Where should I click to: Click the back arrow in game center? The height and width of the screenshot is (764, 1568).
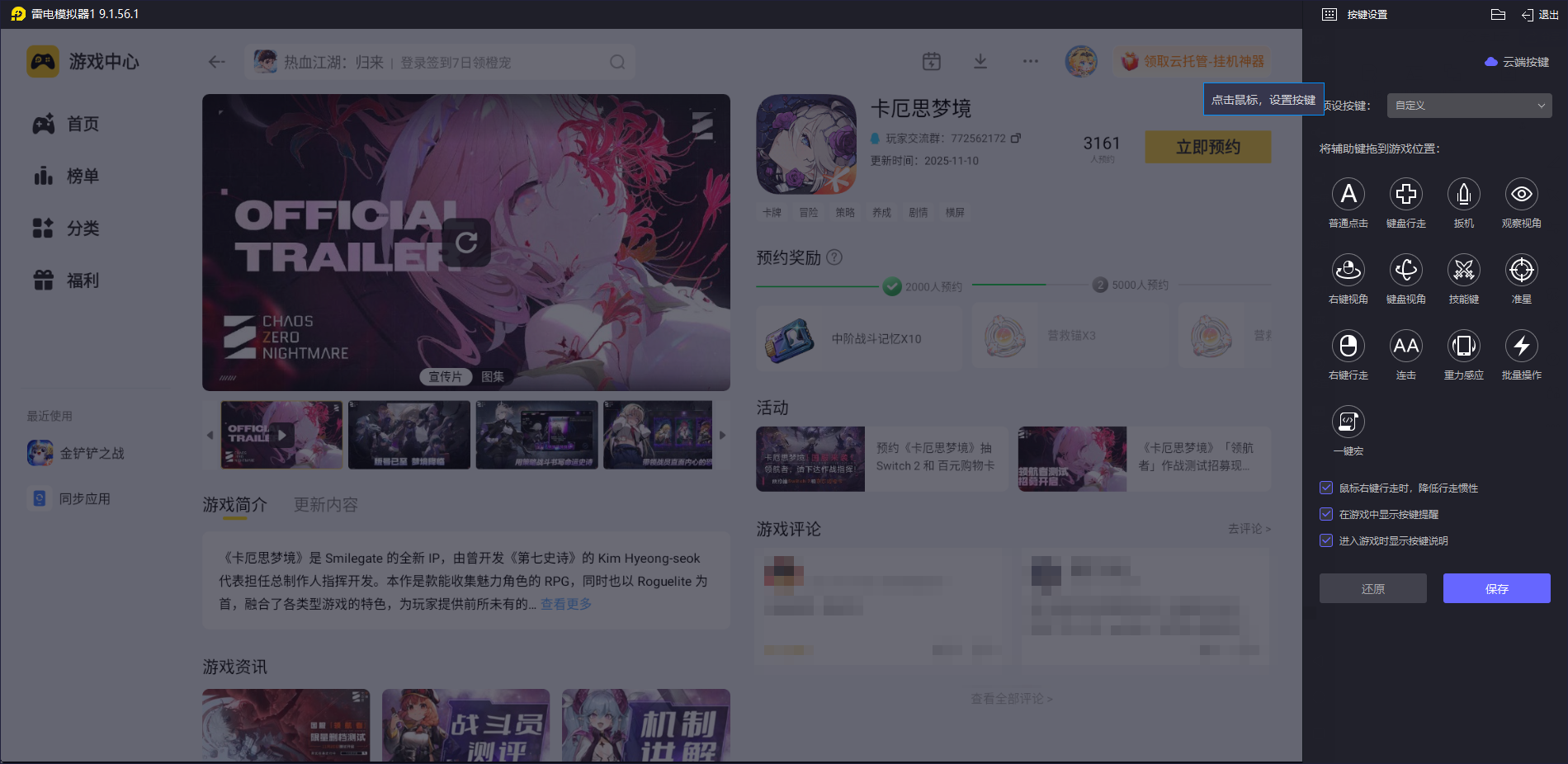(x=217, y=62)
